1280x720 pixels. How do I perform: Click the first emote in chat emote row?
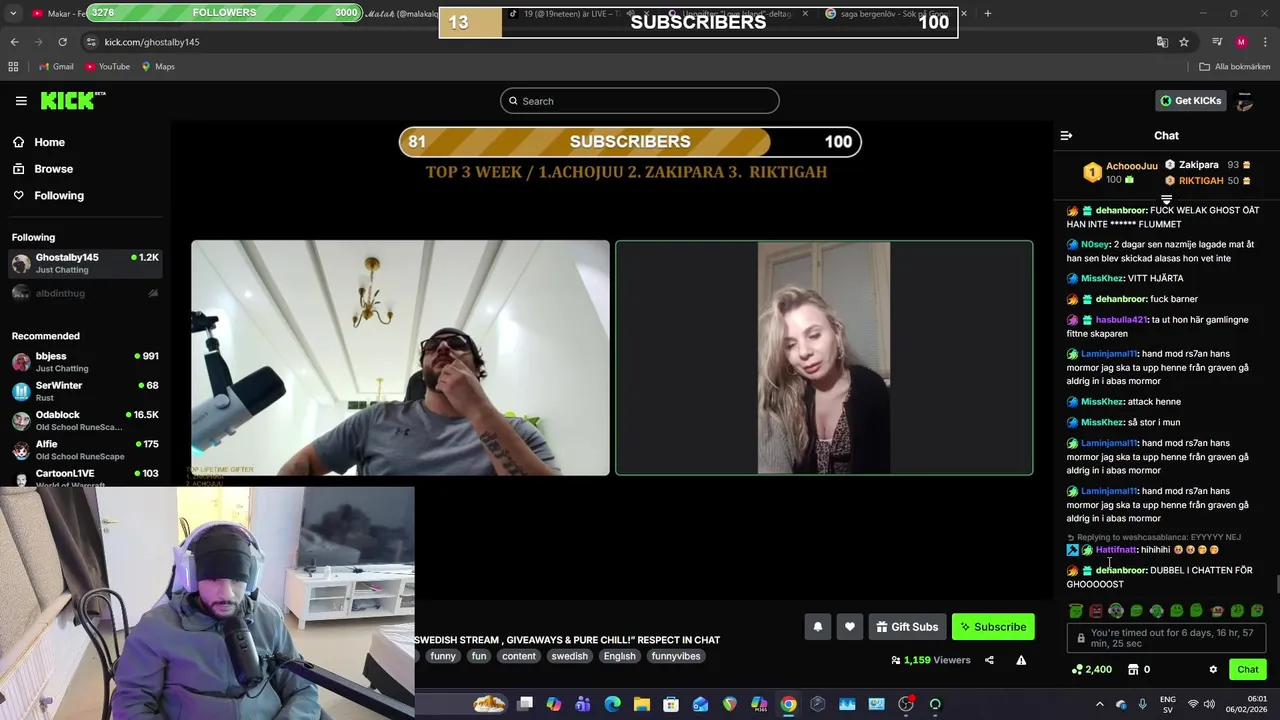[x=1076, y=610]
